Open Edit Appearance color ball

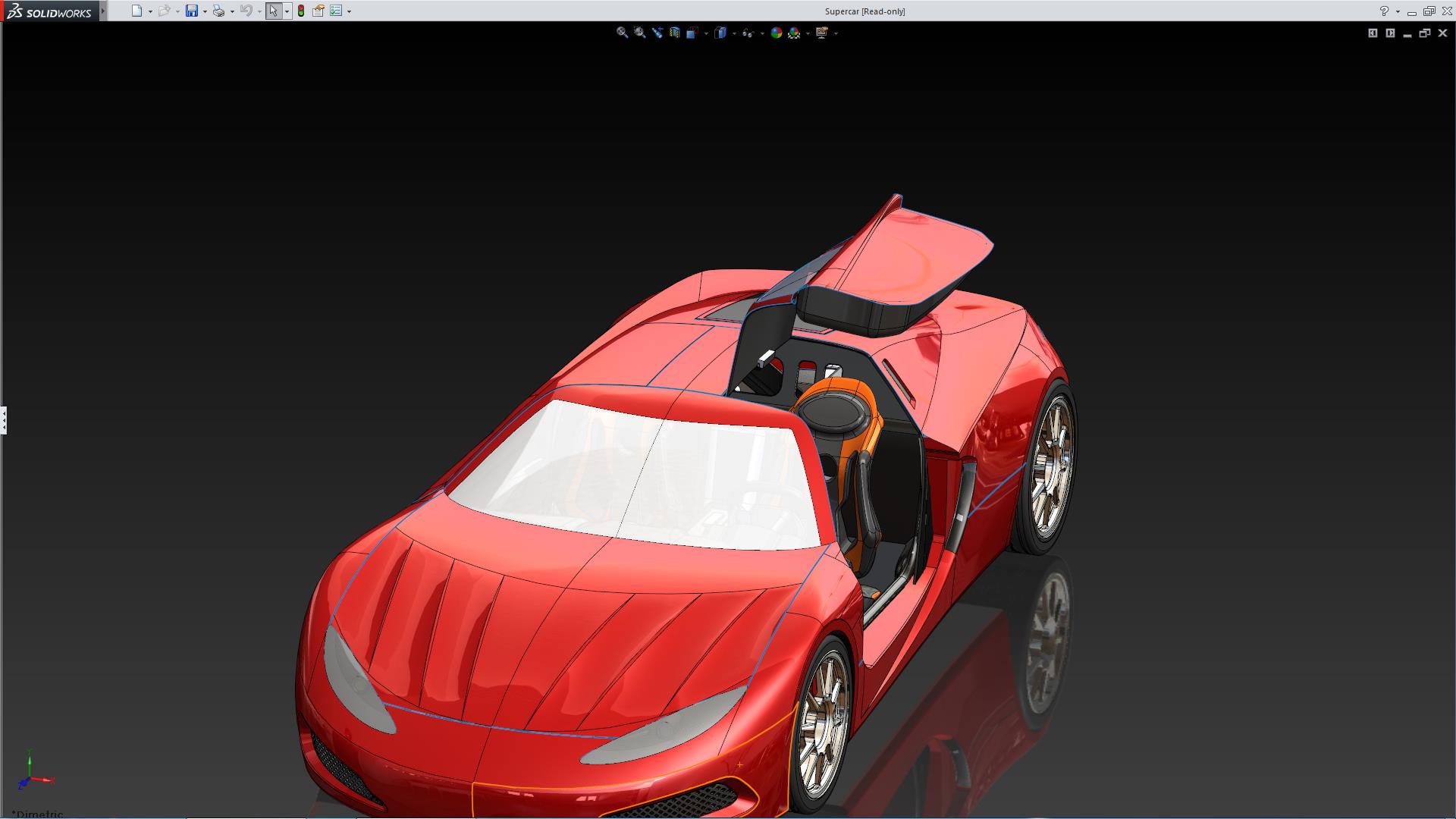pos(776,33)
